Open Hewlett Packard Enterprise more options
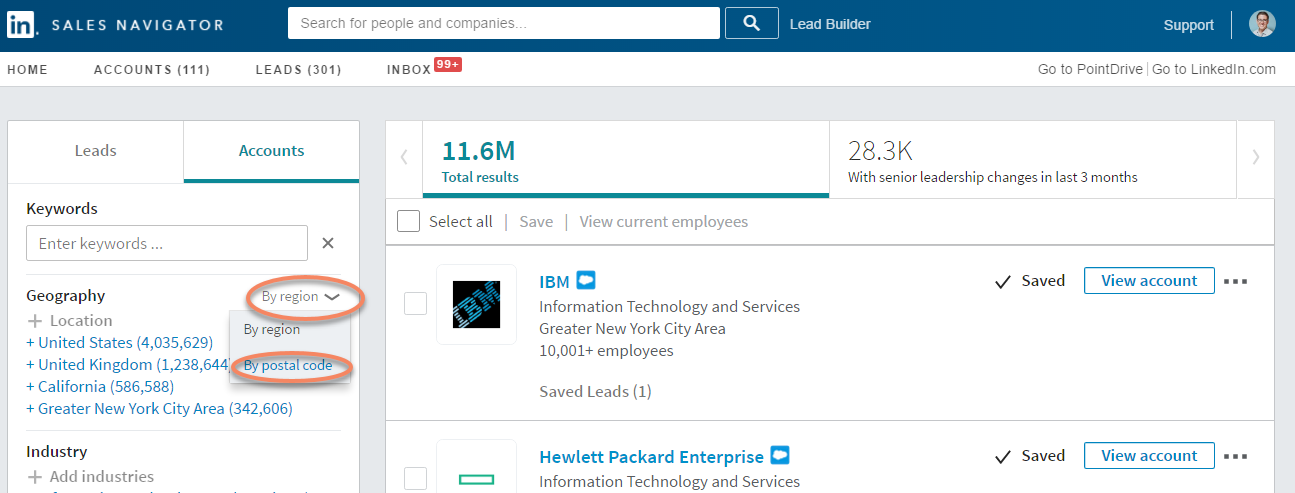Viewport: 1295px width, 493px height. (x=1236, y=456)
